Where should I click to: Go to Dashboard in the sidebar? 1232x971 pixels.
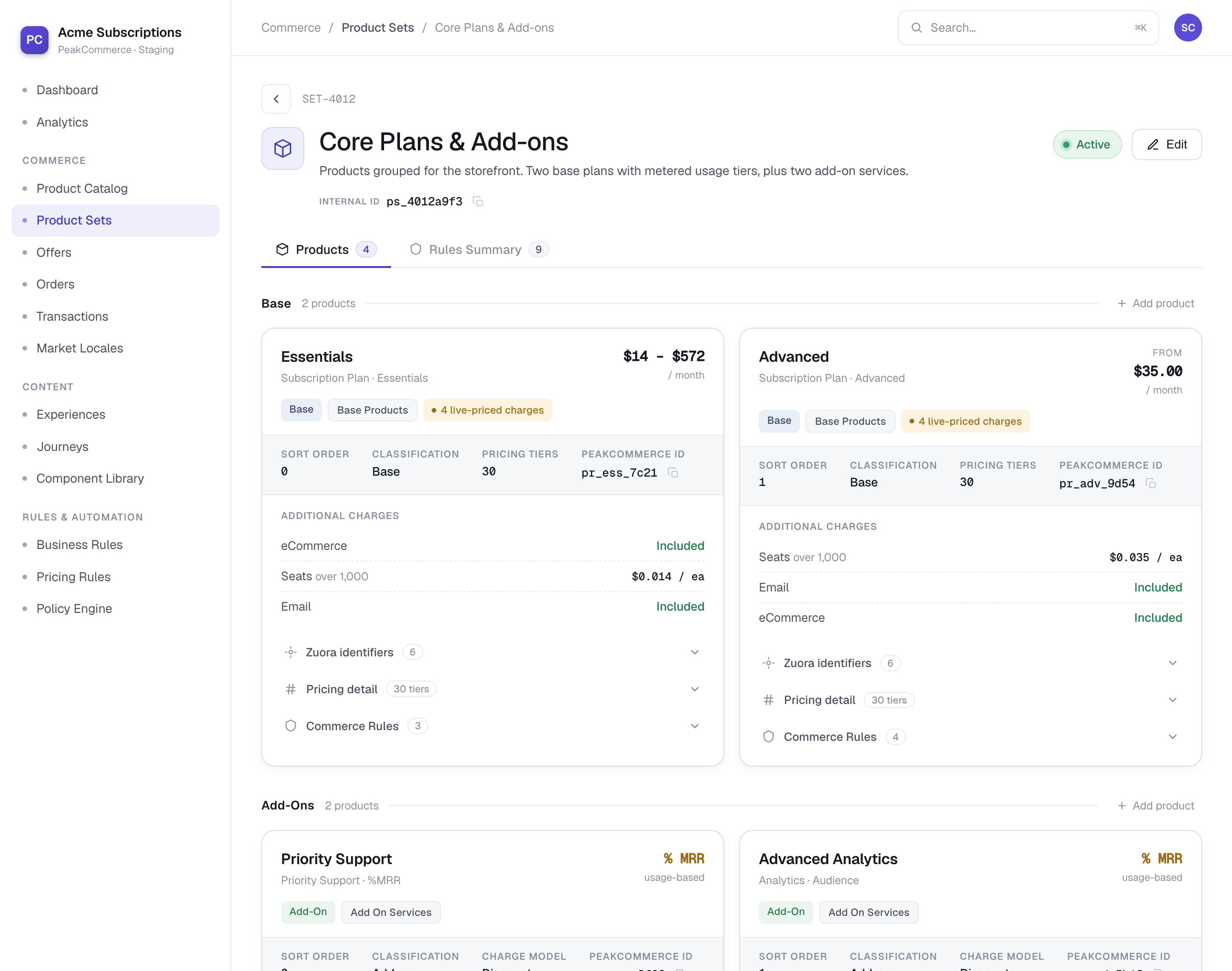click(x=115, y=90)
